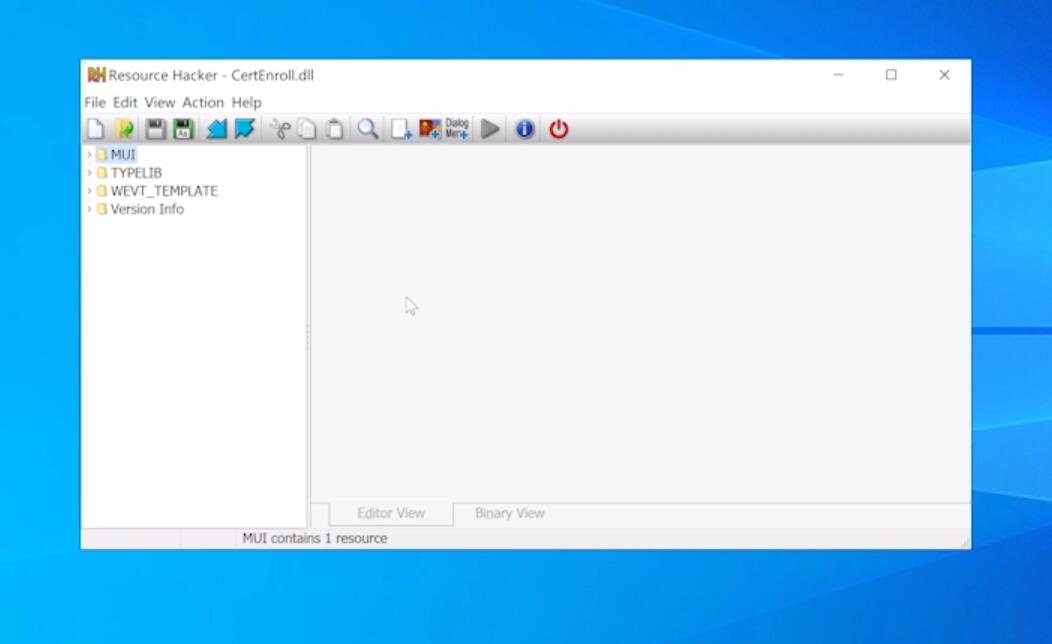Click the Open file icon
The image size is (1052, 644).
[124, 129]
